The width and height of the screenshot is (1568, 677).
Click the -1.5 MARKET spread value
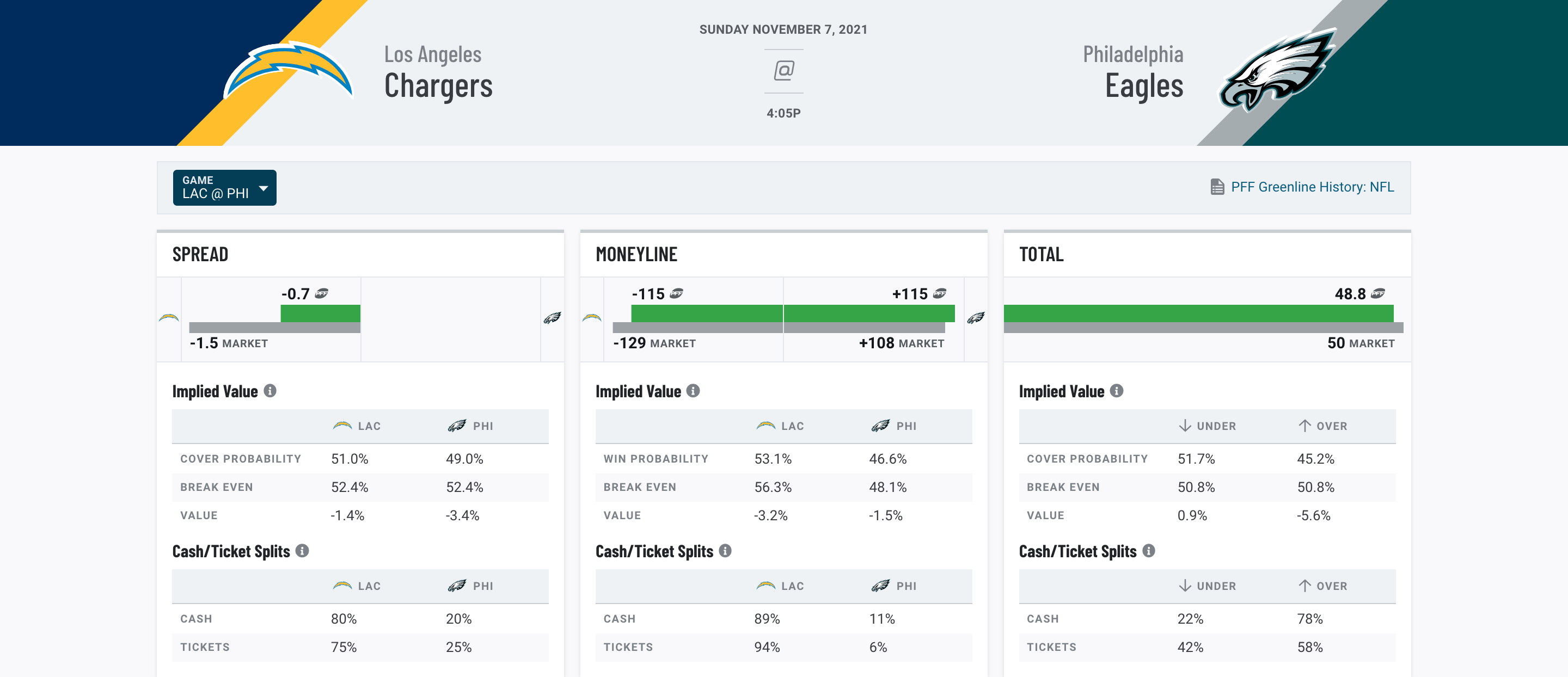229,343
